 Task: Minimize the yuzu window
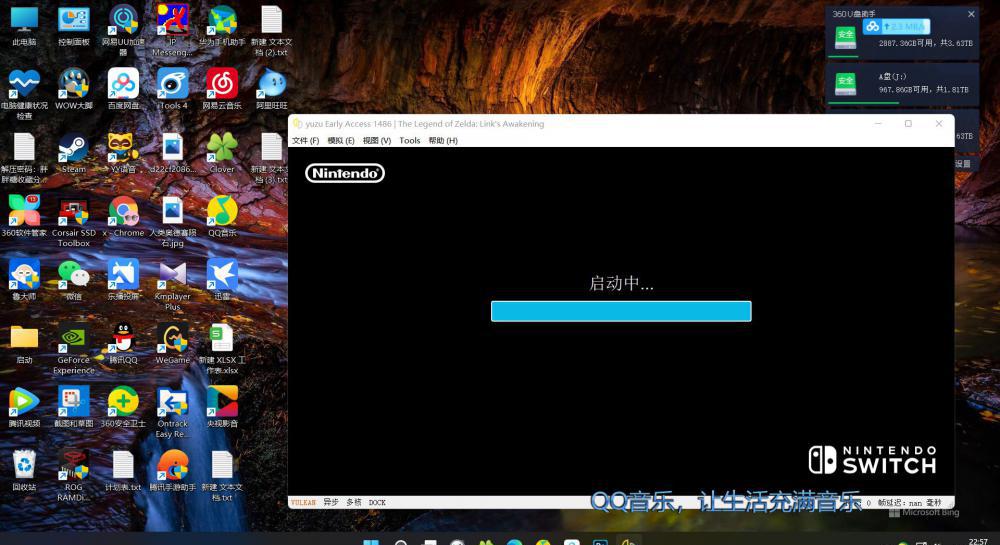click(x=878, y=124)
